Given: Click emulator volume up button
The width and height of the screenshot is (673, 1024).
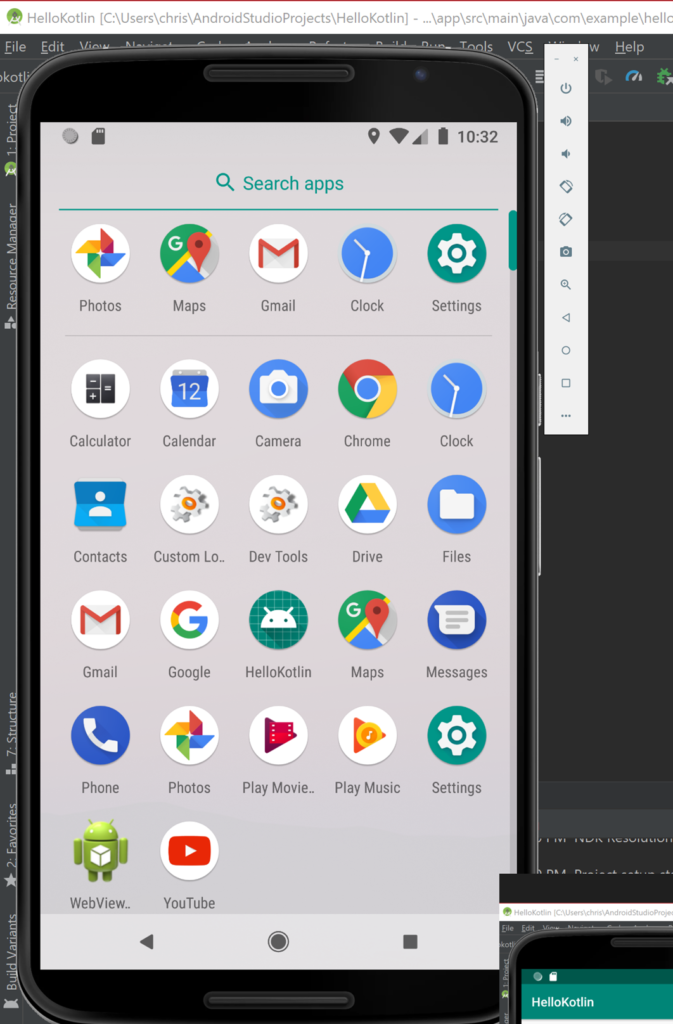Looking at the screenshot, I should pos(566,121).
